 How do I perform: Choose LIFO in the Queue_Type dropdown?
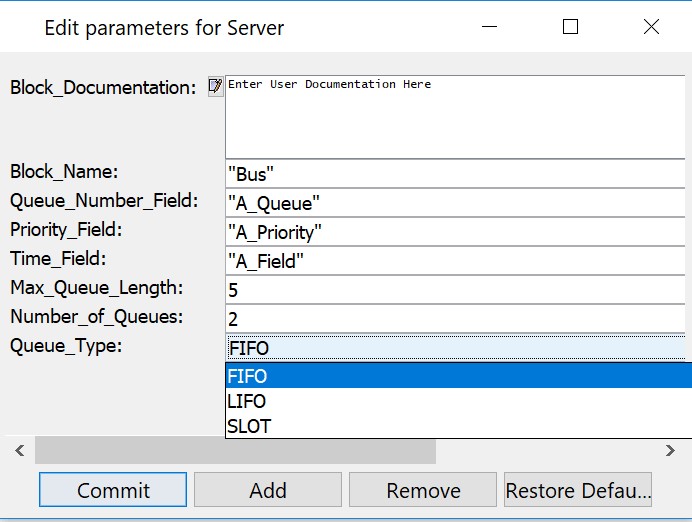click(x=458, y=401)
